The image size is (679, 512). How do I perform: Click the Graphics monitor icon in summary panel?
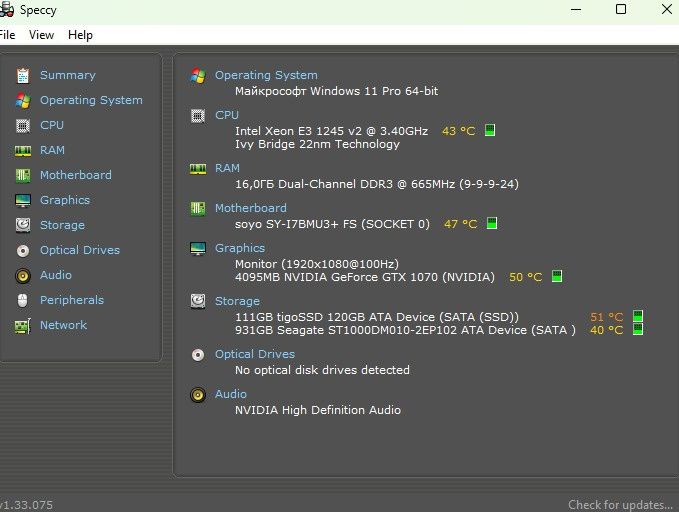point(198,249)
